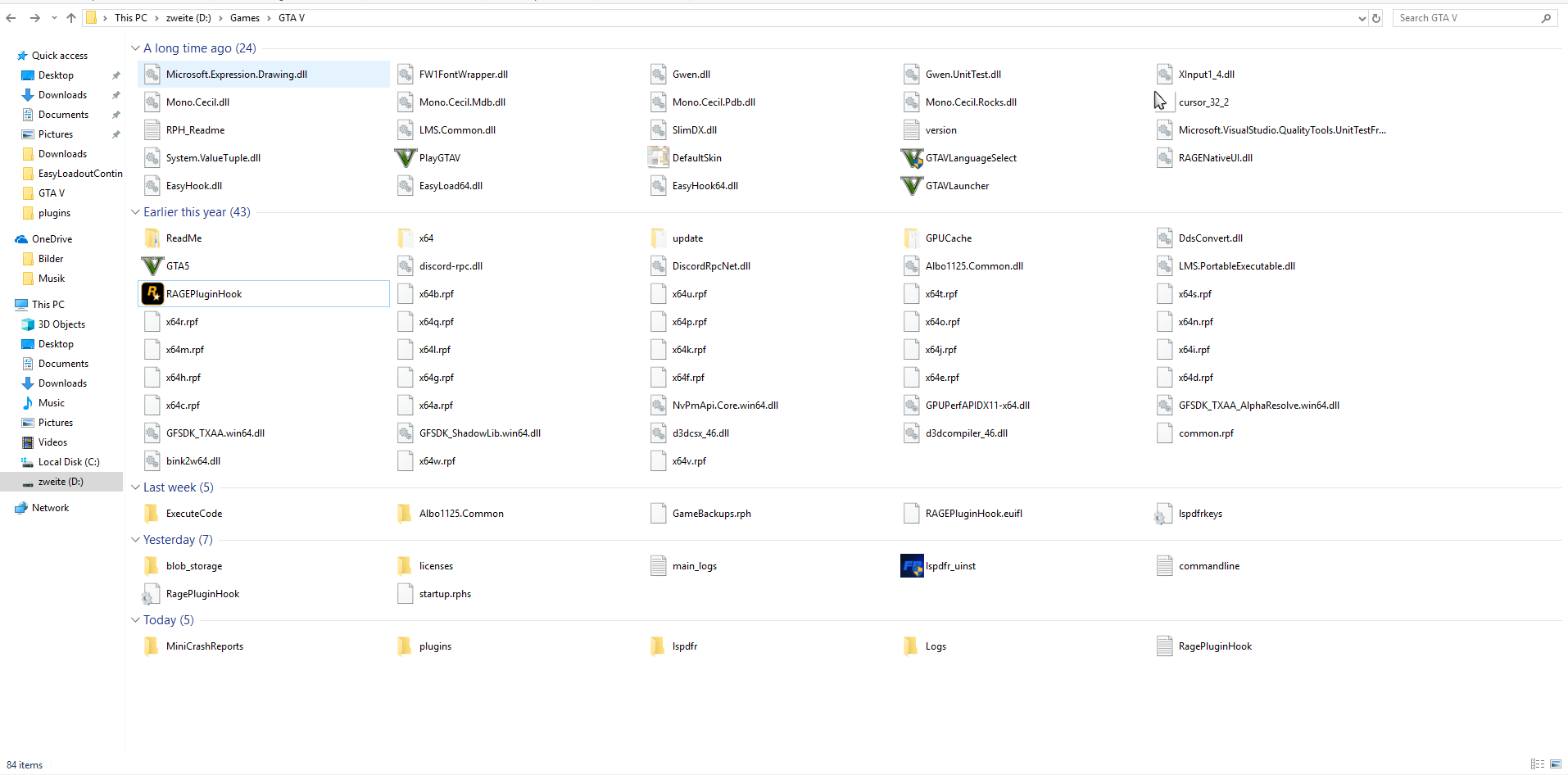Screen dimensions: 1568x775
Task: Select the main_logs text file icon
Action: 659,566
